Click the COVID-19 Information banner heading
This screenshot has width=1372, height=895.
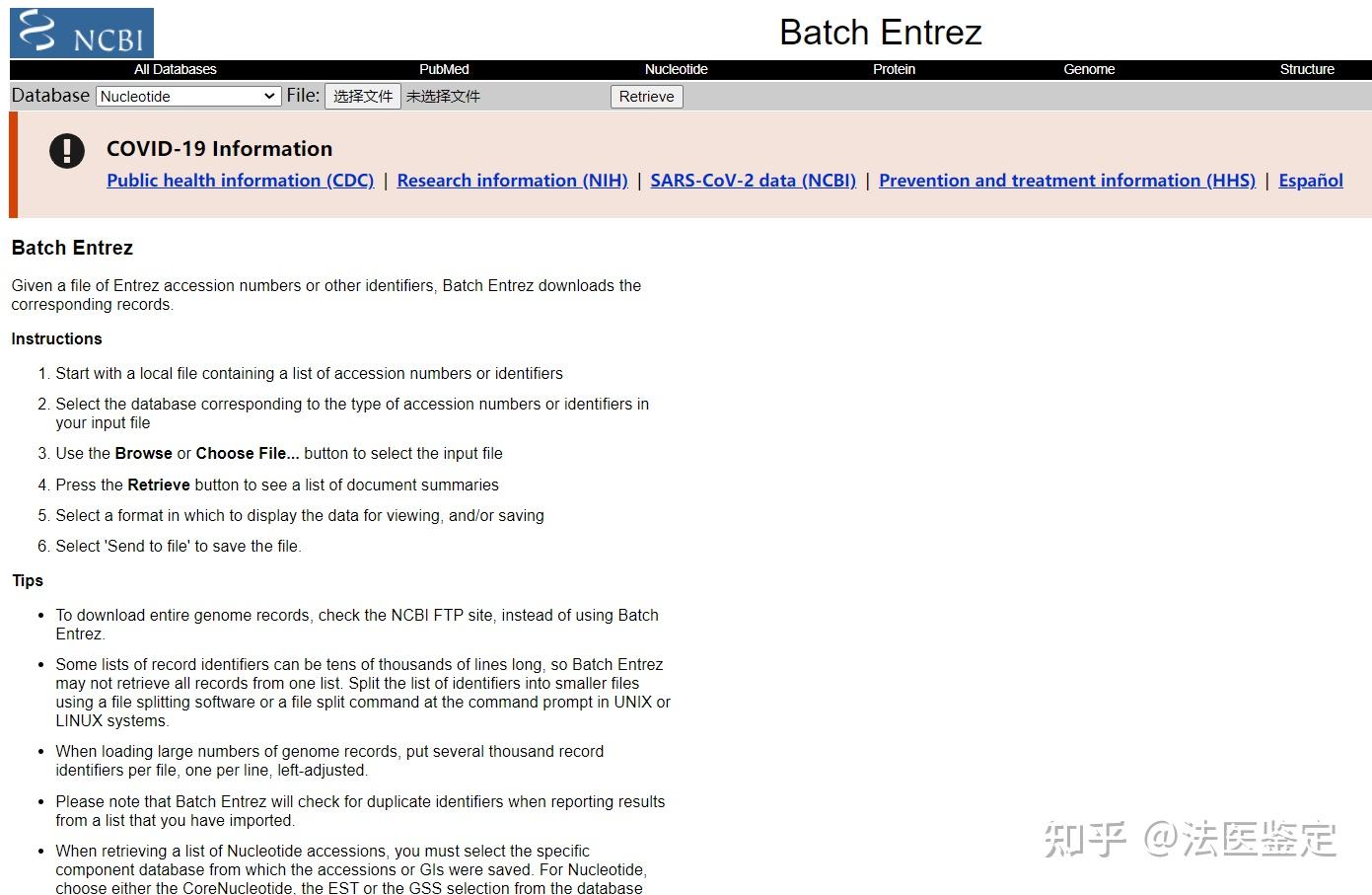(x=219, y=148)
